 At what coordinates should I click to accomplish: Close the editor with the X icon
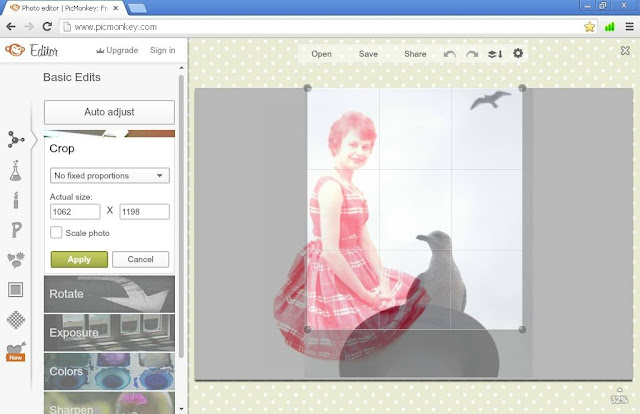click(x=625, y=50)
